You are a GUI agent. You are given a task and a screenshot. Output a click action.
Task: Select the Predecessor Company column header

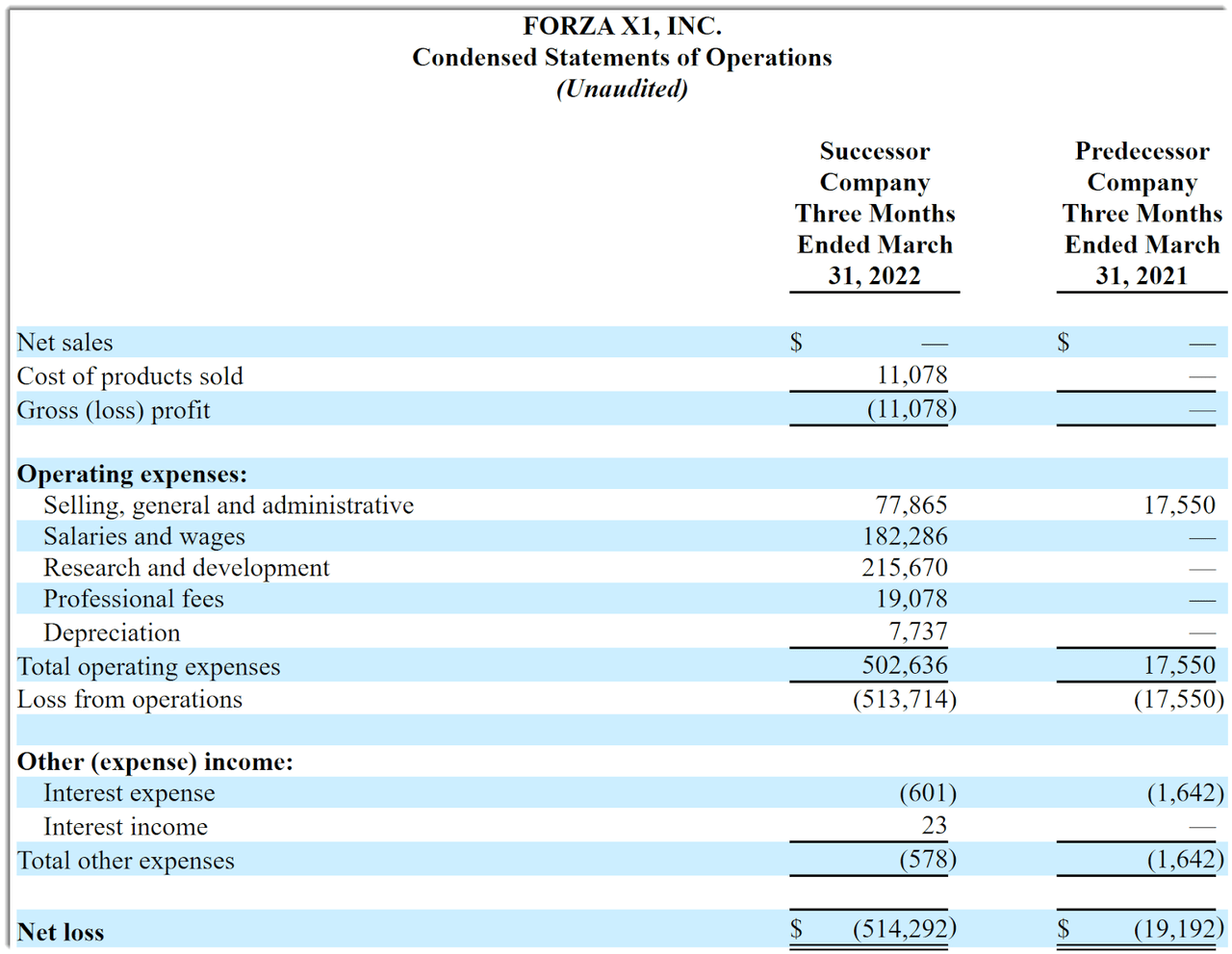(1142, 214)
